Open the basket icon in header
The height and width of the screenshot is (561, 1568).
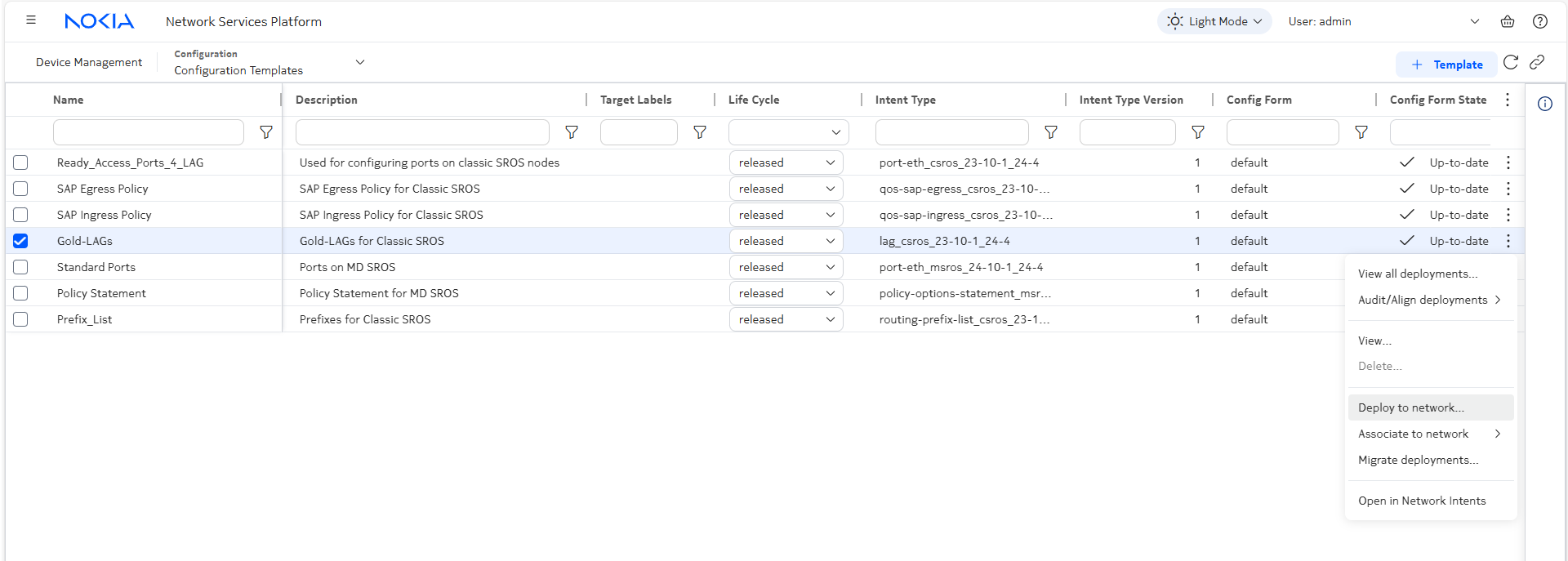point(1508,21)
